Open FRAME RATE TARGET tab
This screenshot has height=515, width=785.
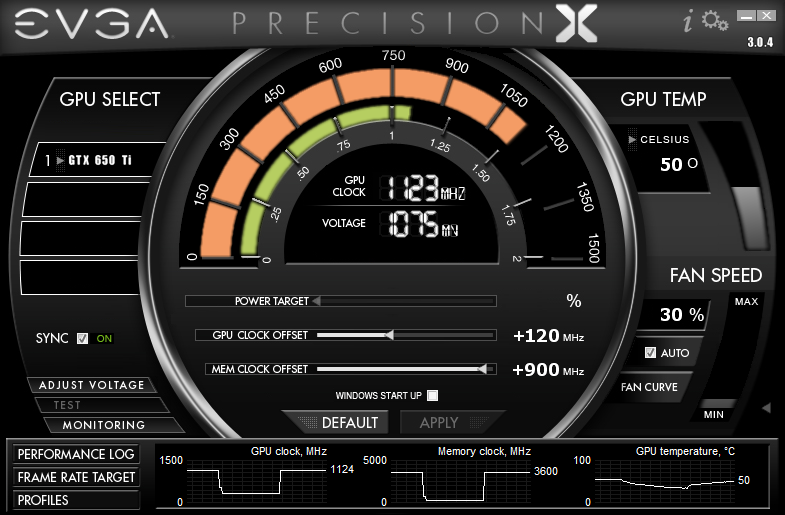(x=76, y=477)
